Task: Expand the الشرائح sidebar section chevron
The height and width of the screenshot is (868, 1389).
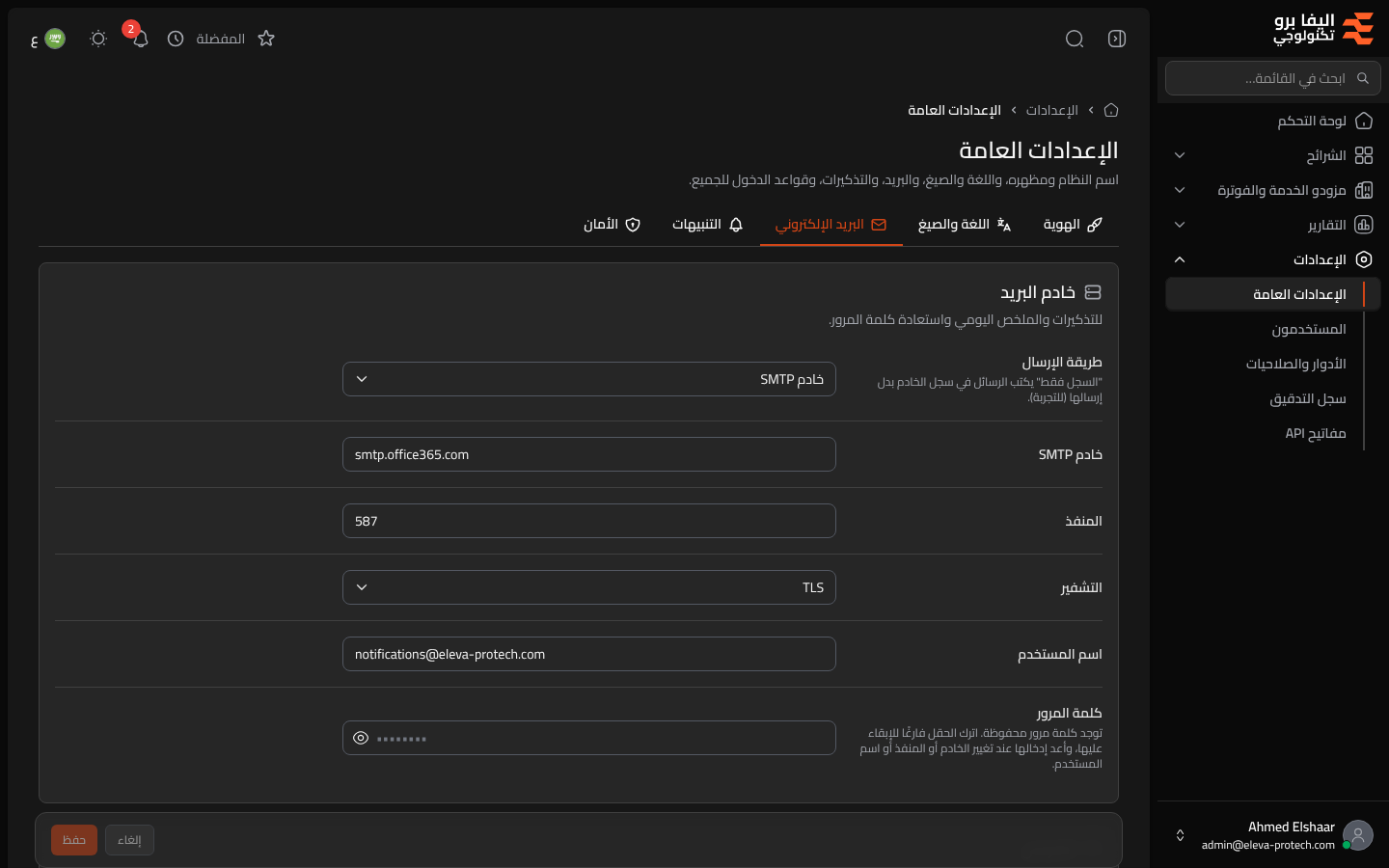Action: click(1180, 155)
